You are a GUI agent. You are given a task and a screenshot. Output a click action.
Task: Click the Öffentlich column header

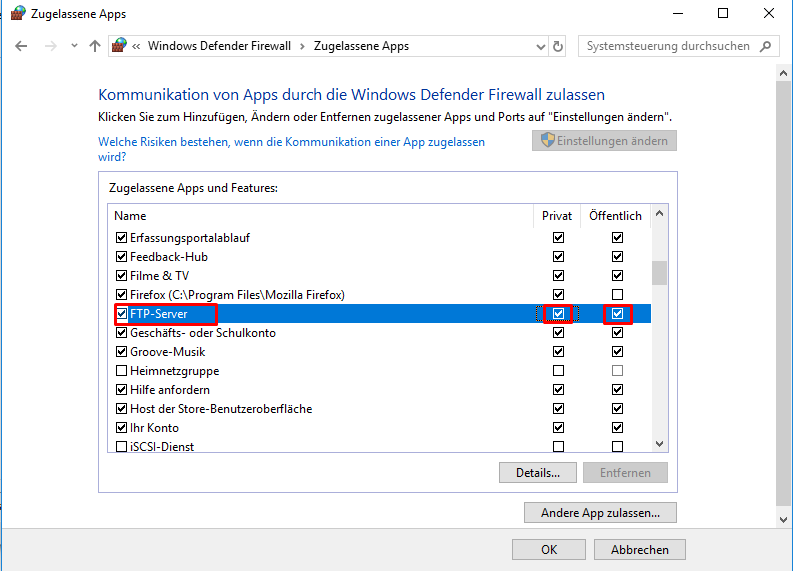pos(615,216)
